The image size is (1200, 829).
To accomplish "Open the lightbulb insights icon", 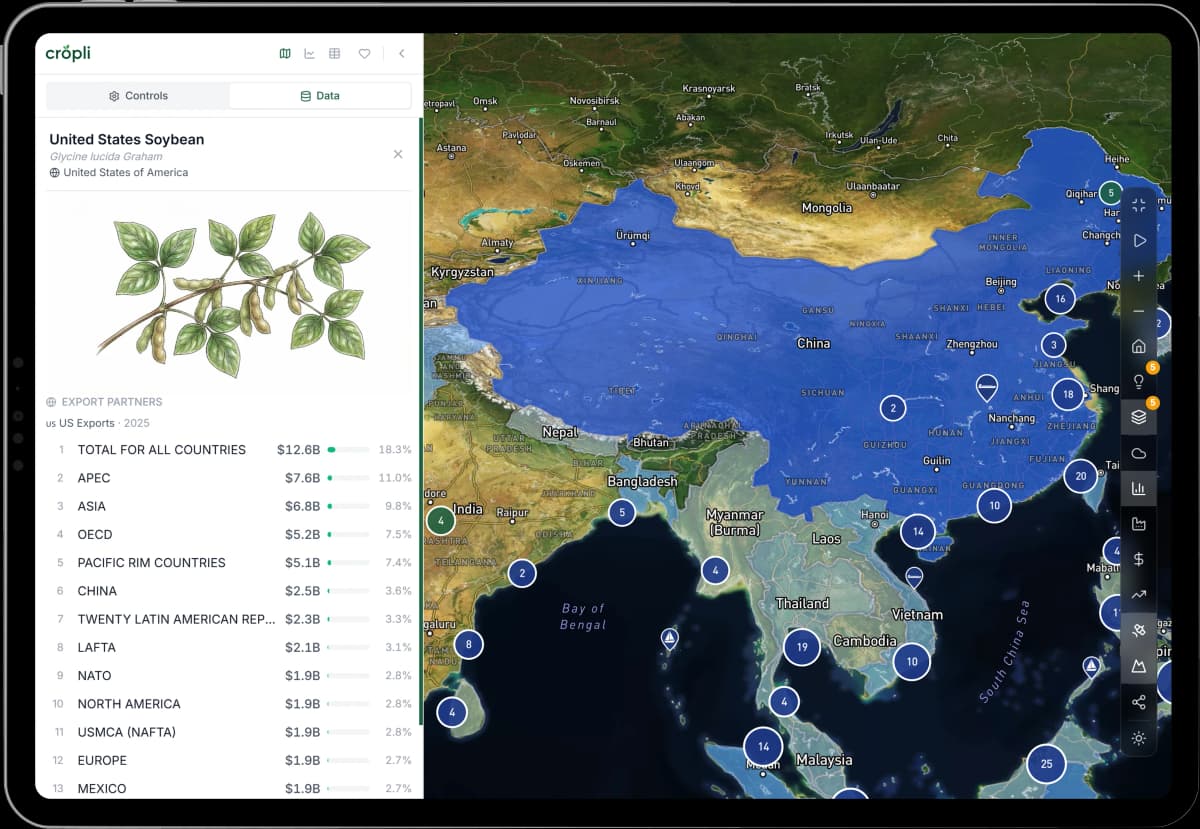I will (1139, 382).
